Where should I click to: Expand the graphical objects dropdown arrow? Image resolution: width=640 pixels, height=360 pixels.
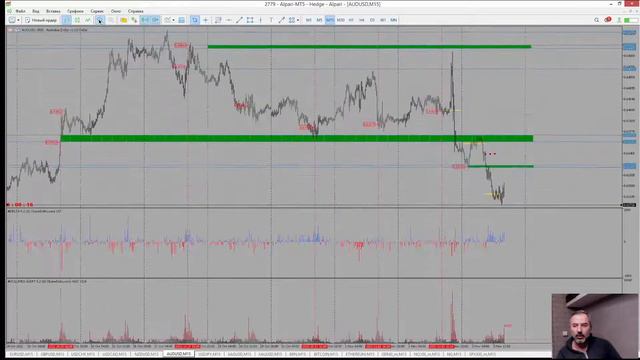298,20
